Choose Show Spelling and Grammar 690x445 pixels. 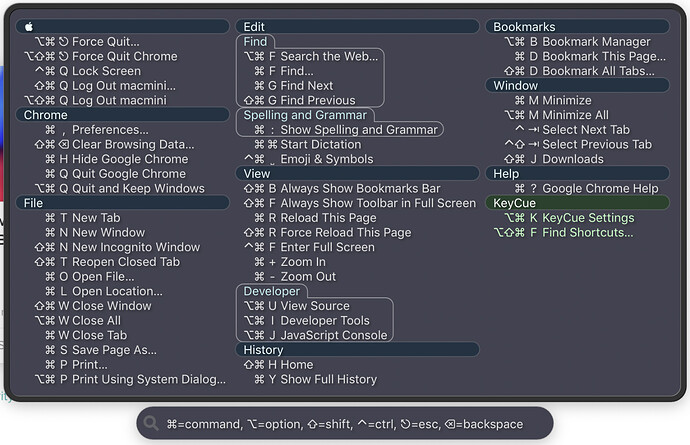[x=346, y=129]
